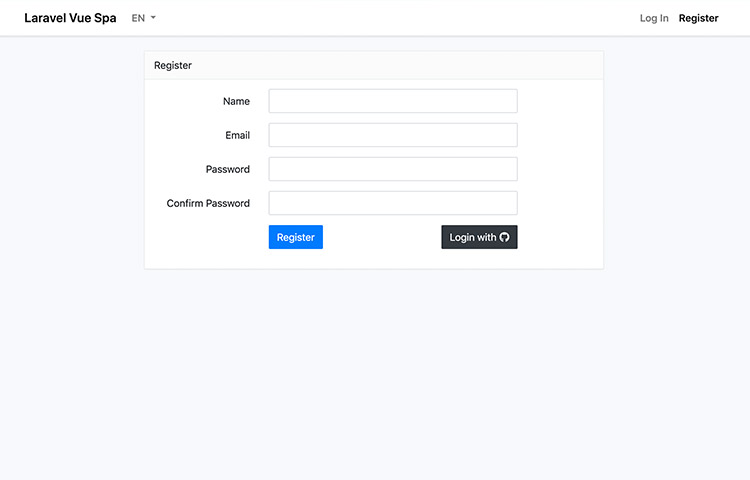This screenshot has width=750, height=480.
Task: Click the Login with GitHub button
Action: 478,237
